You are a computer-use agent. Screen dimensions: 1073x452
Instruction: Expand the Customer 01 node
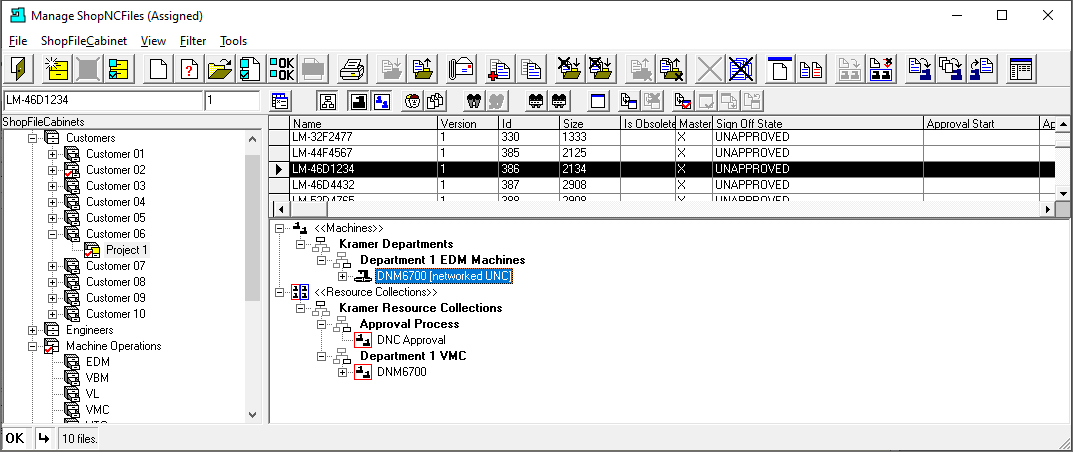tap(52, 154)
